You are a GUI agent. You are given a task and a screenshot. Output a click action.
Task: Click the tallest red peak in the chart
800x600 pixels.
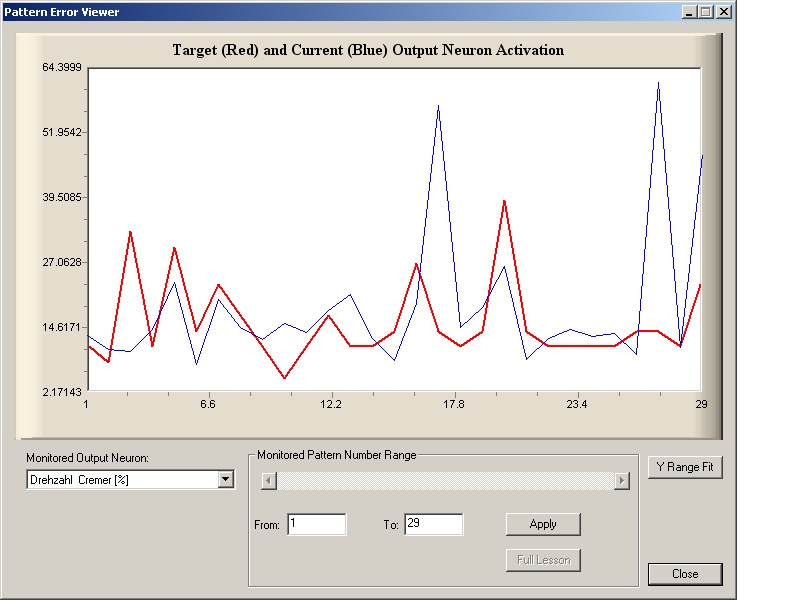coord(504,201)
